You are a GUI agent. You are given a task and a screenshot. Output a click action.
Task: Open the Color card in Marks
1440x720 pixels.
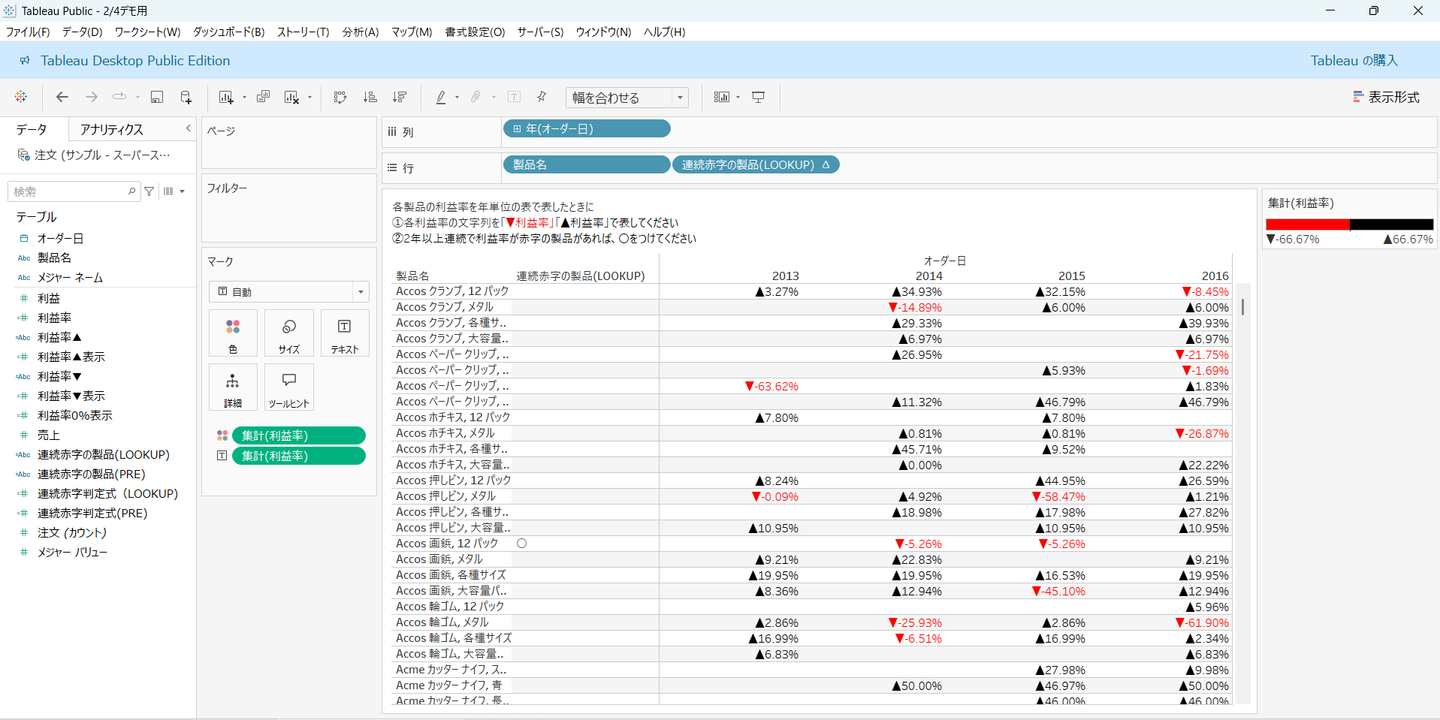233,334
